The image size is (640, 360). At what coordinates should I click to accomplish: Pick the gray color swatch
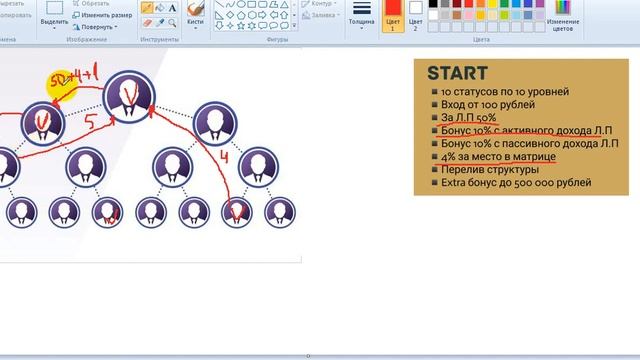445,4
